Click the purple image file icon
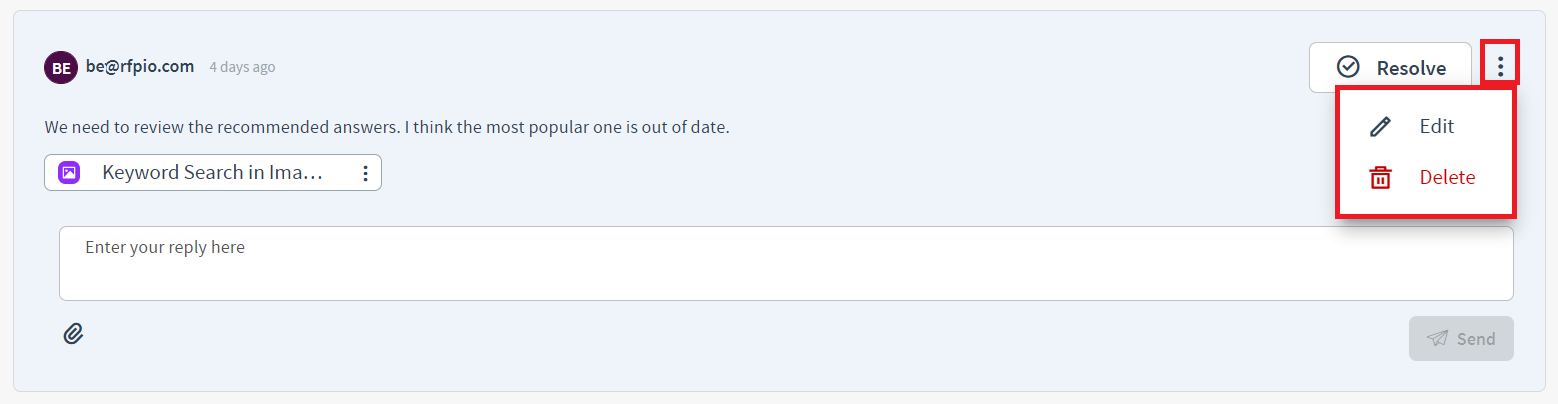Screen dimensions: 1558x404 click(69, 172)
